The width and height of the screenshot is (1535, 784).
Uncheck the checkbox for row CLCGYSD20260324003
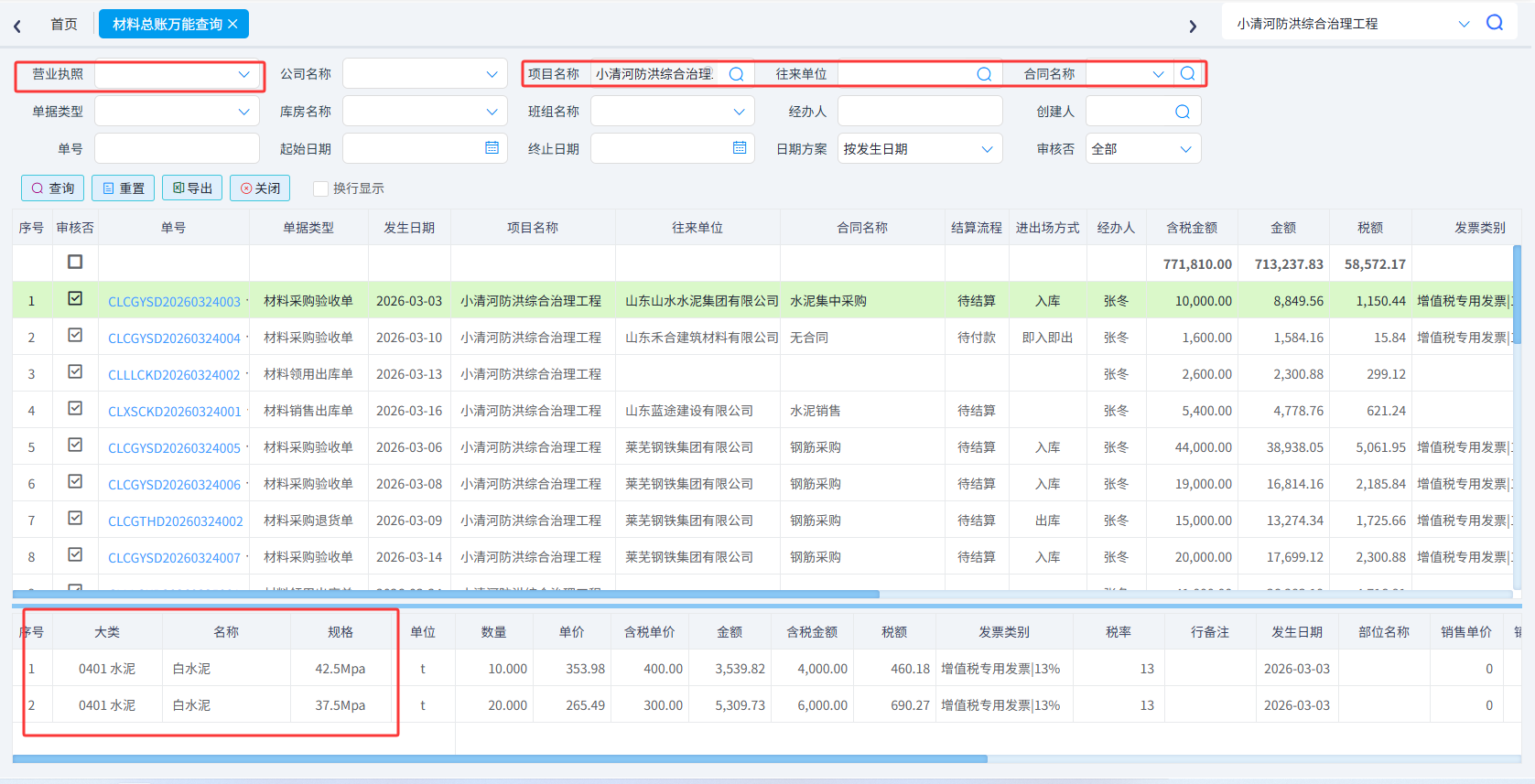coord(75,299)
